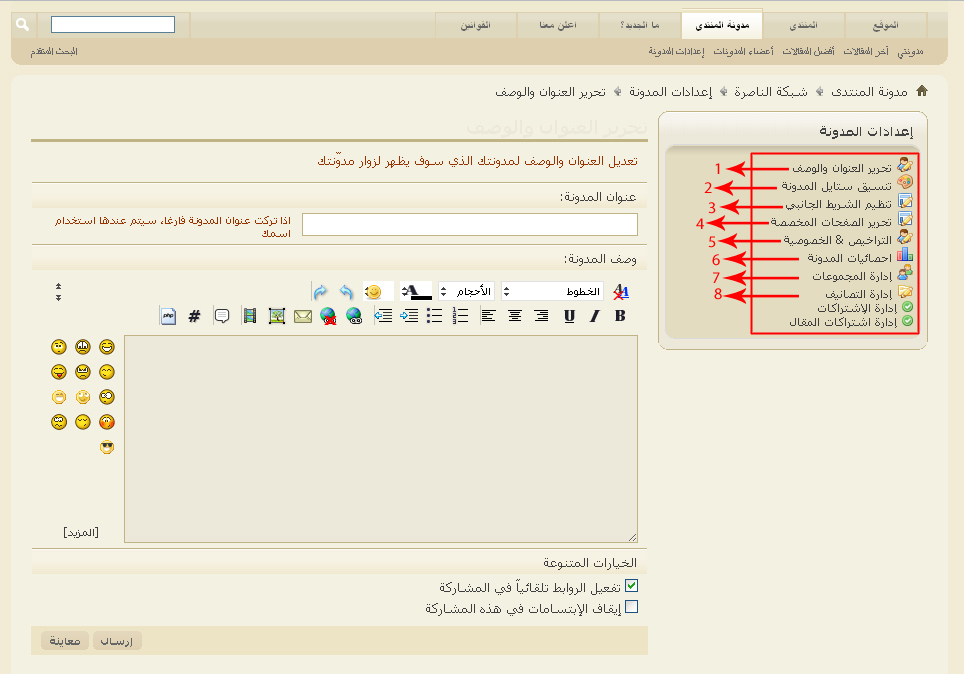Click the redo arrow icon
Screen dimensions: 964x674
320,291
